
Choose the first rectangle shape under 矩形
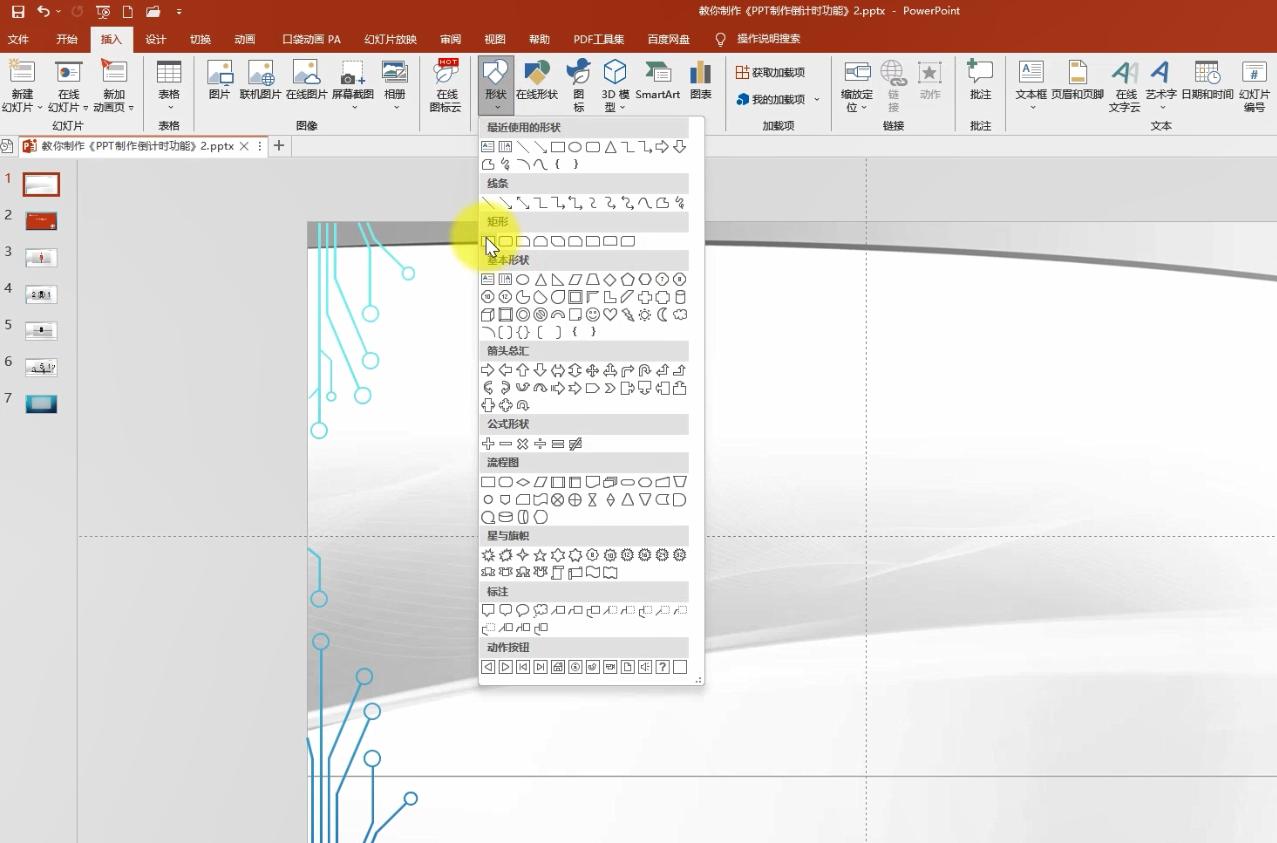[488, 241]
